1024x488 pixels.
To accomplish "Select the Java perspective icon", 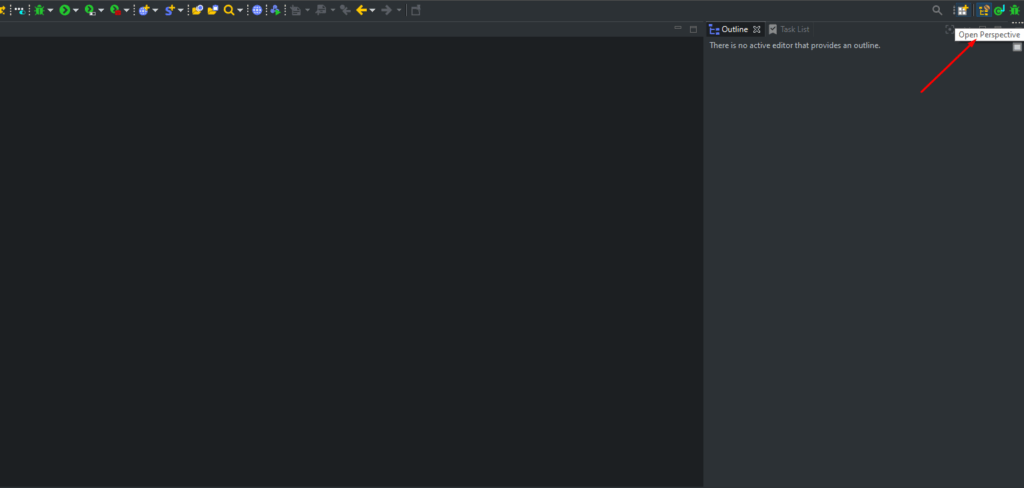I will coord(999,10).
